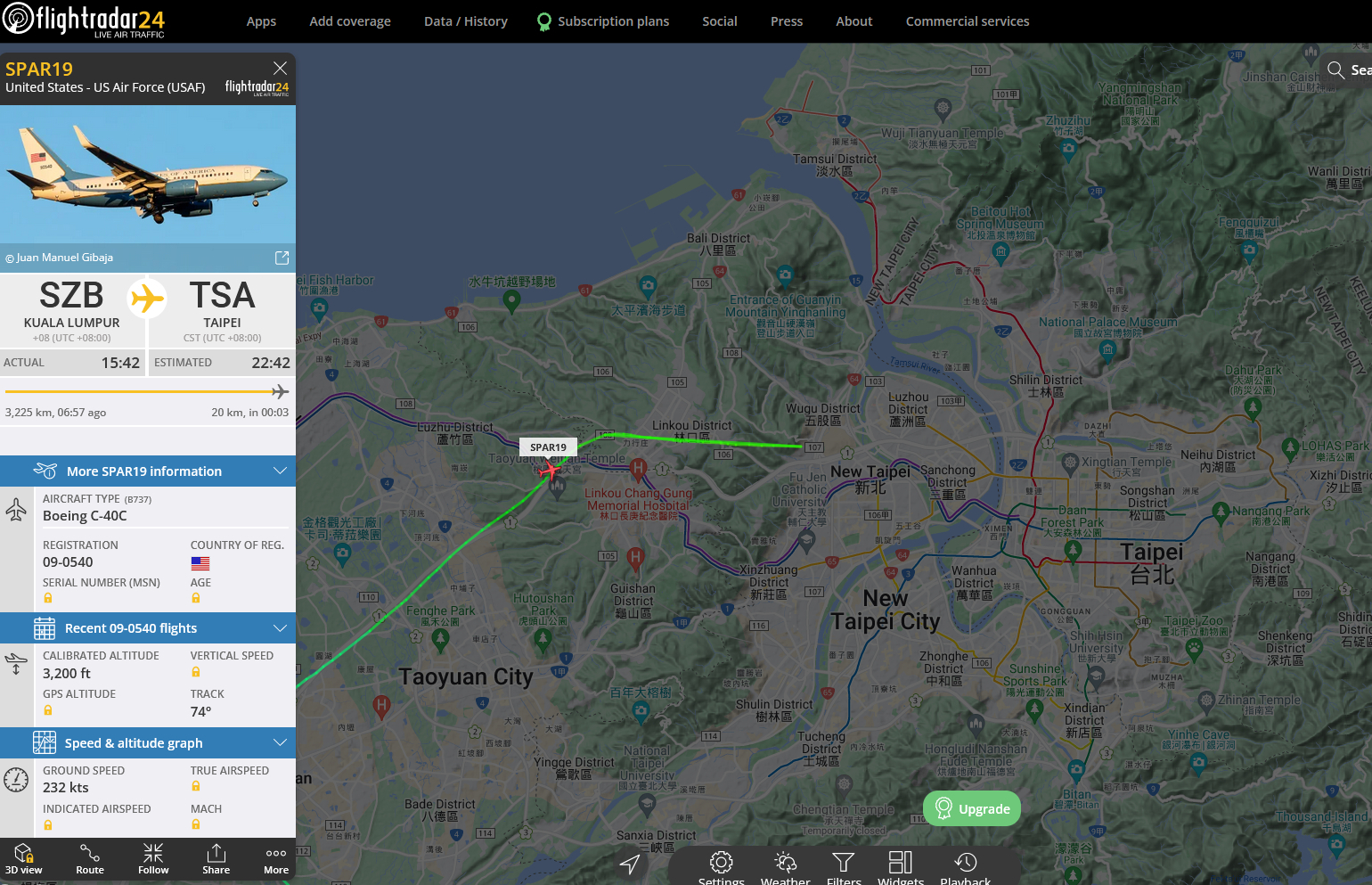
Task: Expand Speed & altitude graph section
Action: pos(148,742)
